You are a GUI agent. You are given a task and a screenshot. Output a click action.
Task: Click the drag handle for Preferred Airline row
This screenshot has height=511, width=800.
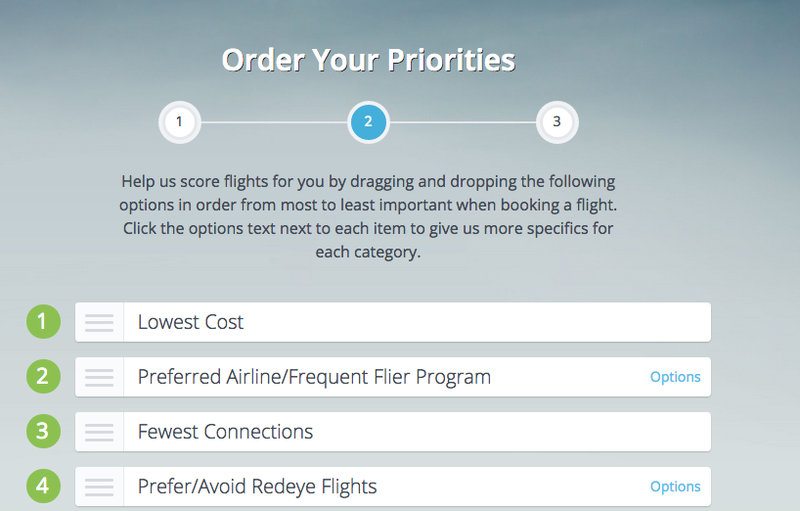(99, 377)
